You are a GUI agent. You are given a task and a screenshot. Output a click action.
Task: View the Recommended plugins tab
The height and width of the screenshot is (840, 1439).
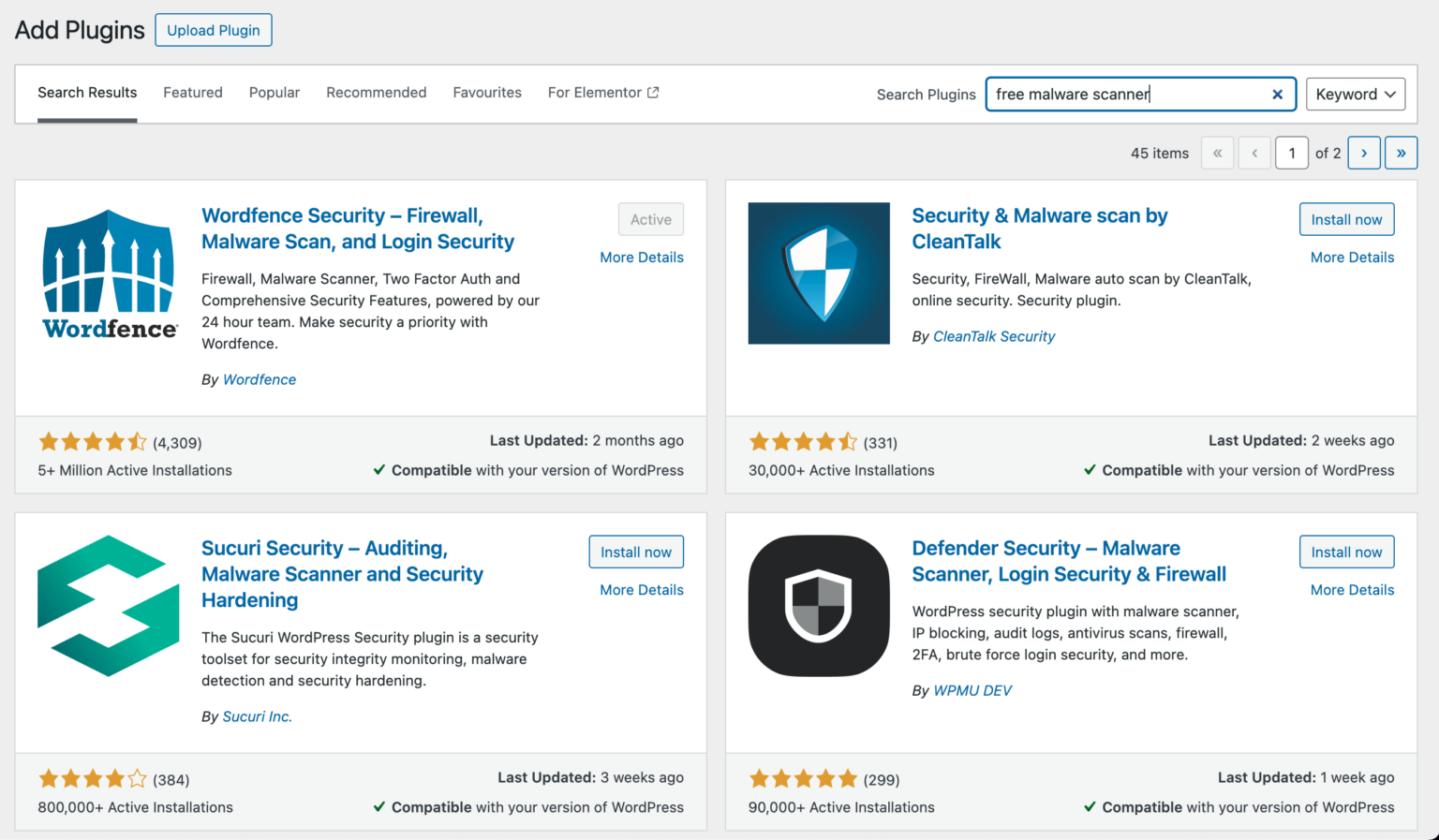[376, 92]
